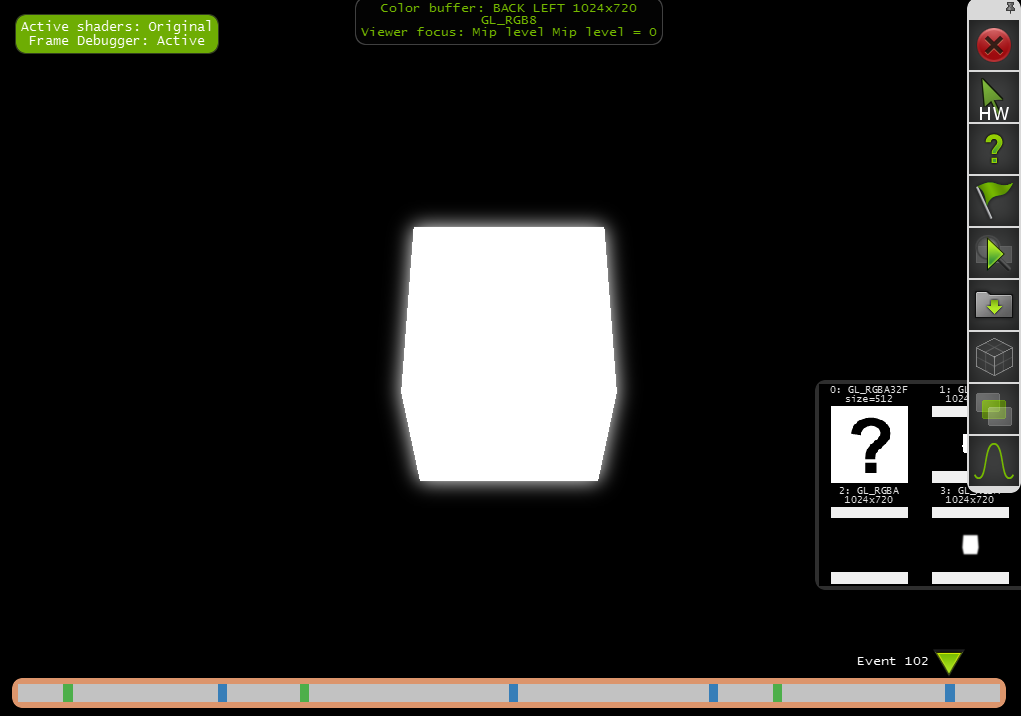Click the red X close icon in sidebar

tap(994, 46)
